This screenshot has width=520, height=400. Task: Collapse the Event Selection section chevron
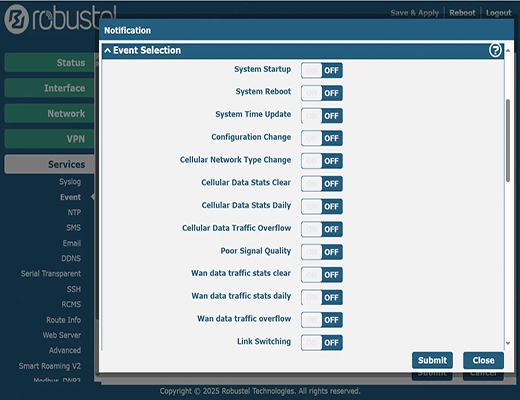(x=107, y=51)
